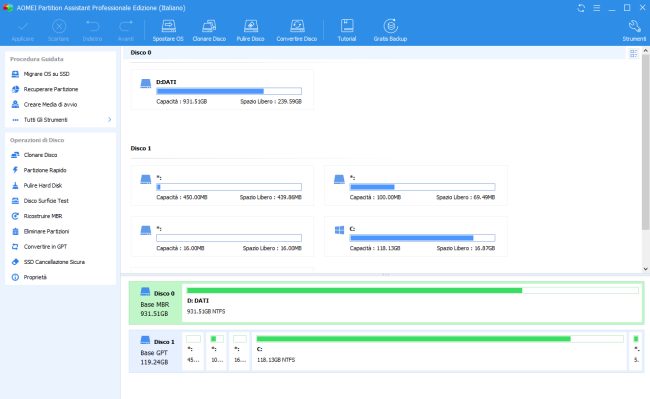
Task: Select the 10... partition block in Disco 1
Action: [x=217, y=351]
